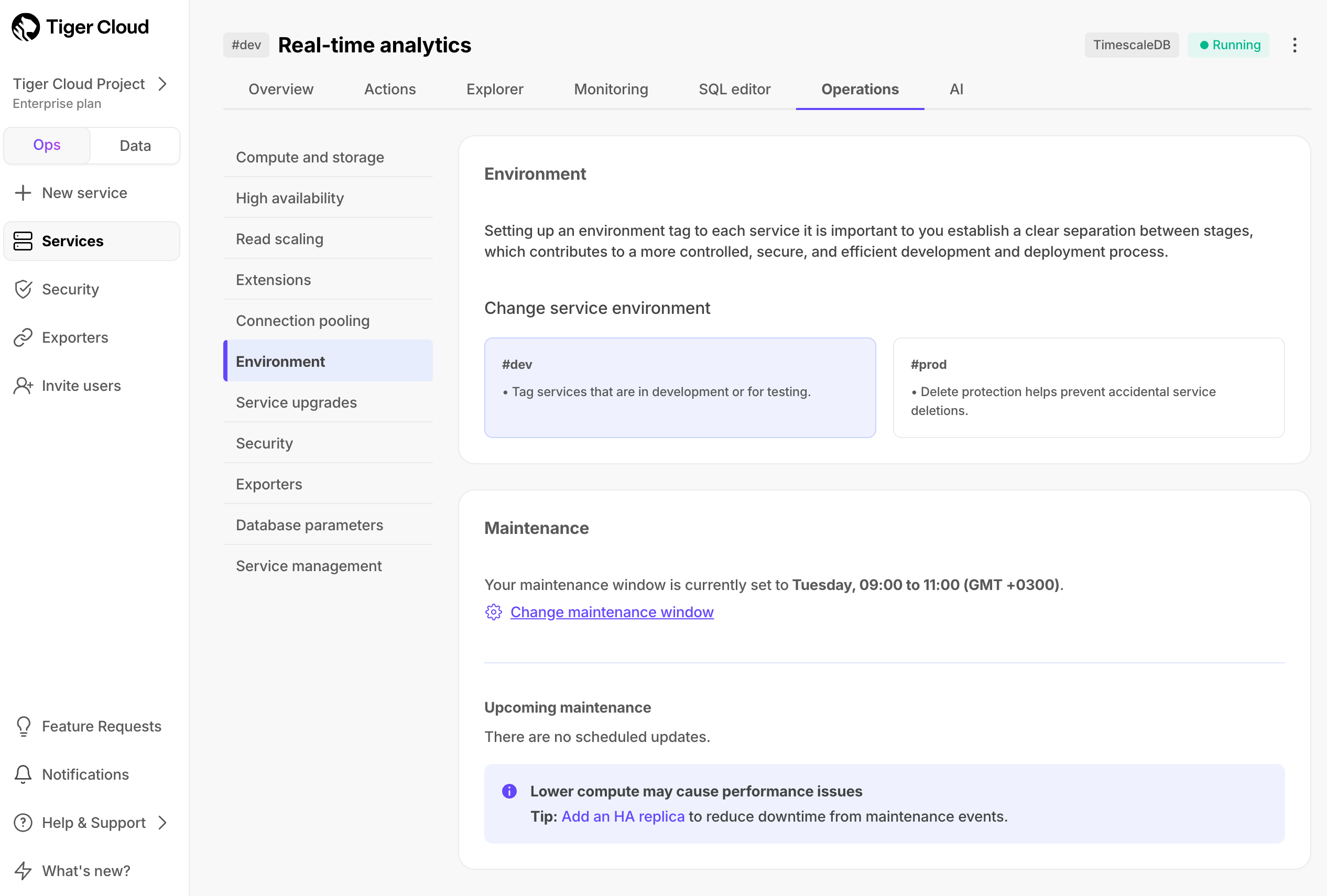This screenshot has height=896, width=1327.
Task: Click the Help & Support question-mark icon
Action: [23, 823]
